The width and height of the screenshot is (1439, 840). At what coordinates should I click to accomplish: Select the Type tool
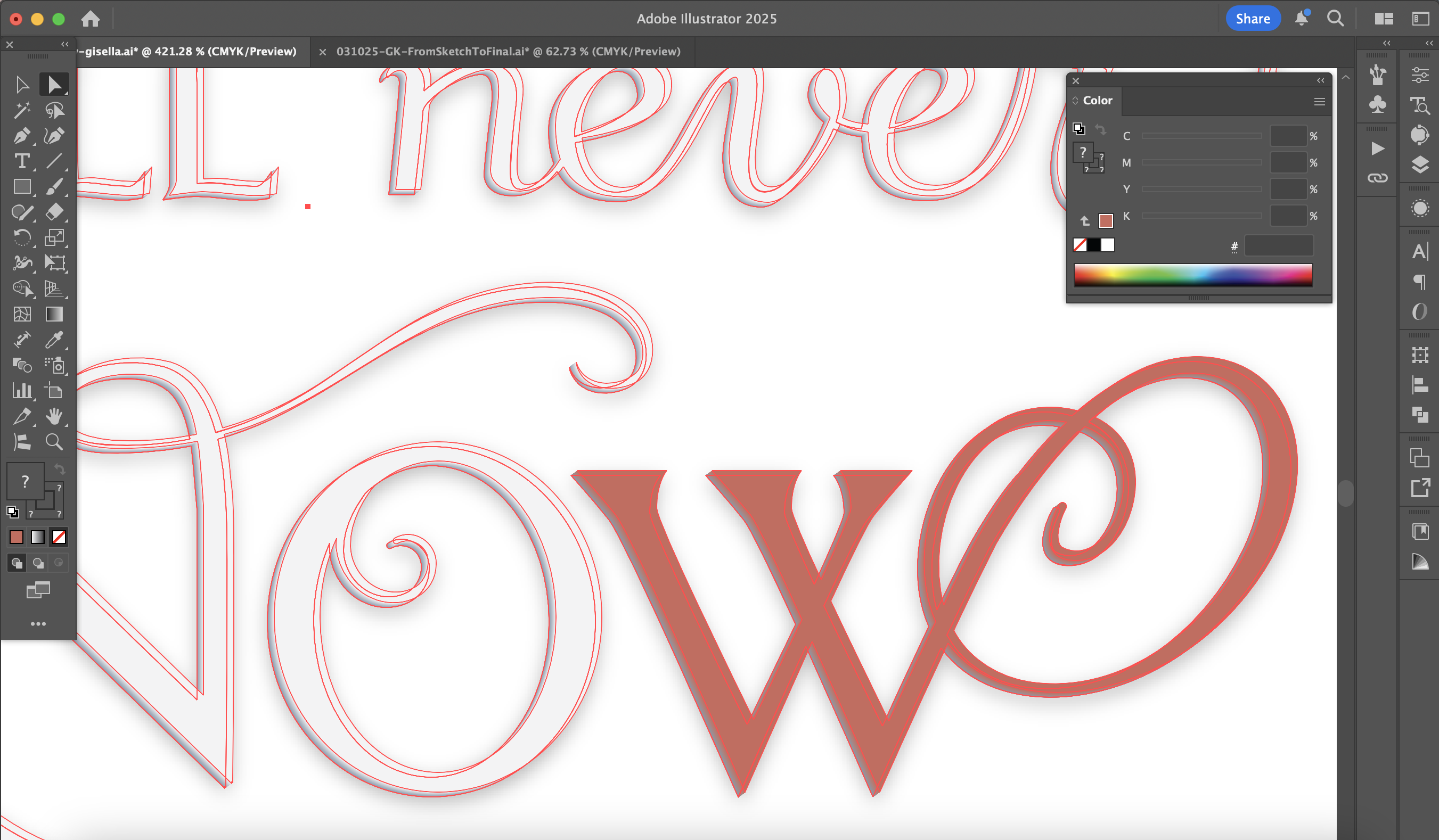click(x=22, y=161)
